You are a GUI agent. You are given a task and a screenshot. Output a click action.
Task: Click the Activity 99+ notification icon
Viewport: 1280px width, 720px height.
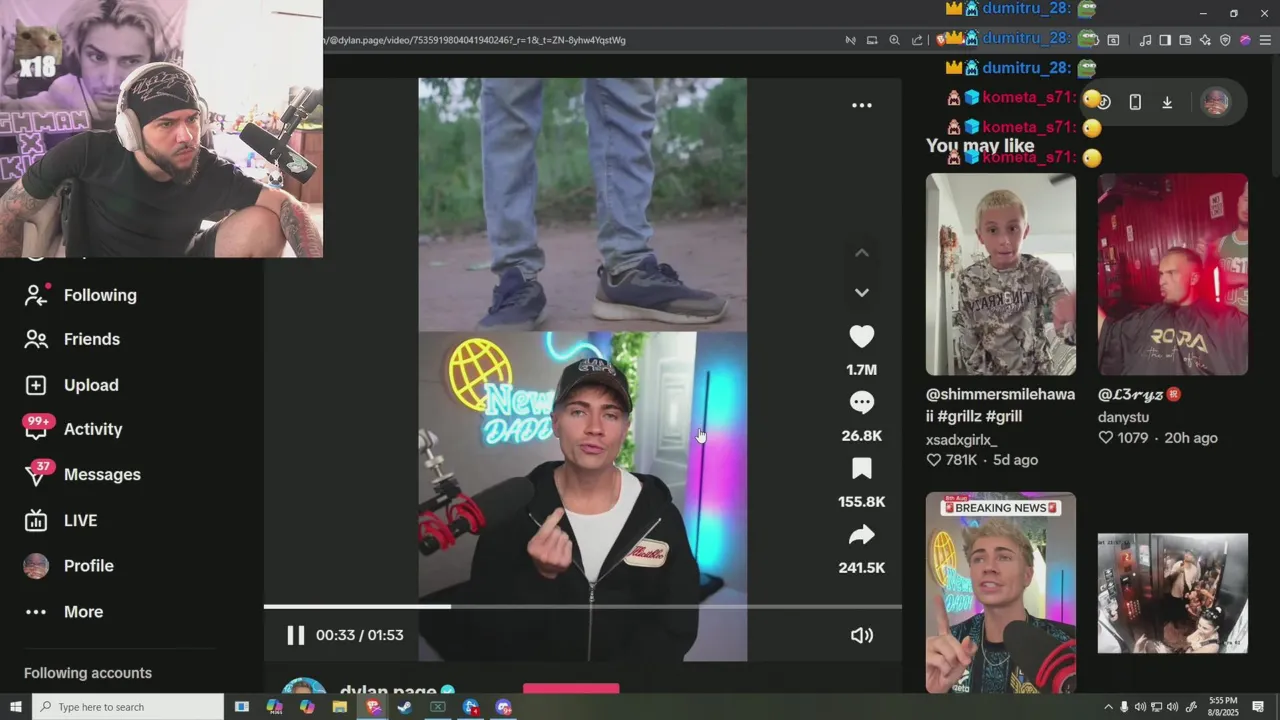pyautogui.click(x=37, y=427)
